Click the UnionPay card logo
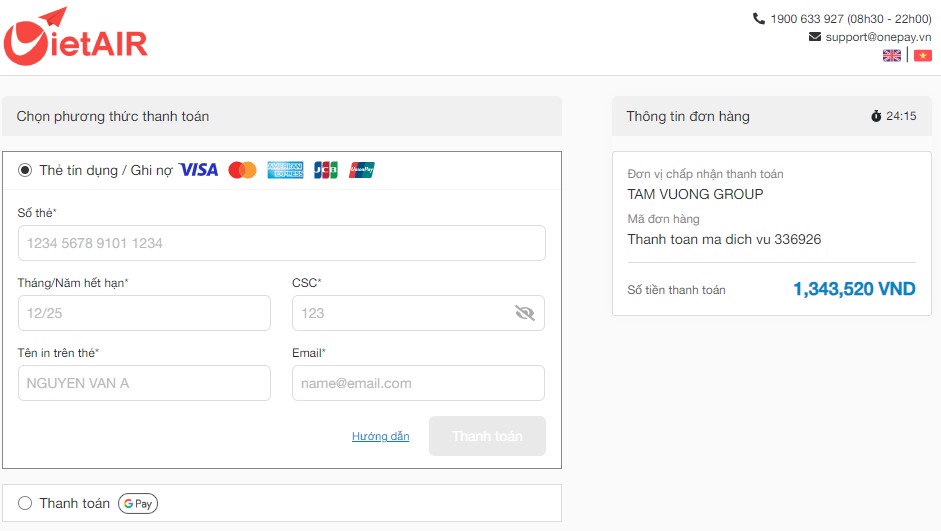Screen dimensions: 941x531 (x=361, y=170)
